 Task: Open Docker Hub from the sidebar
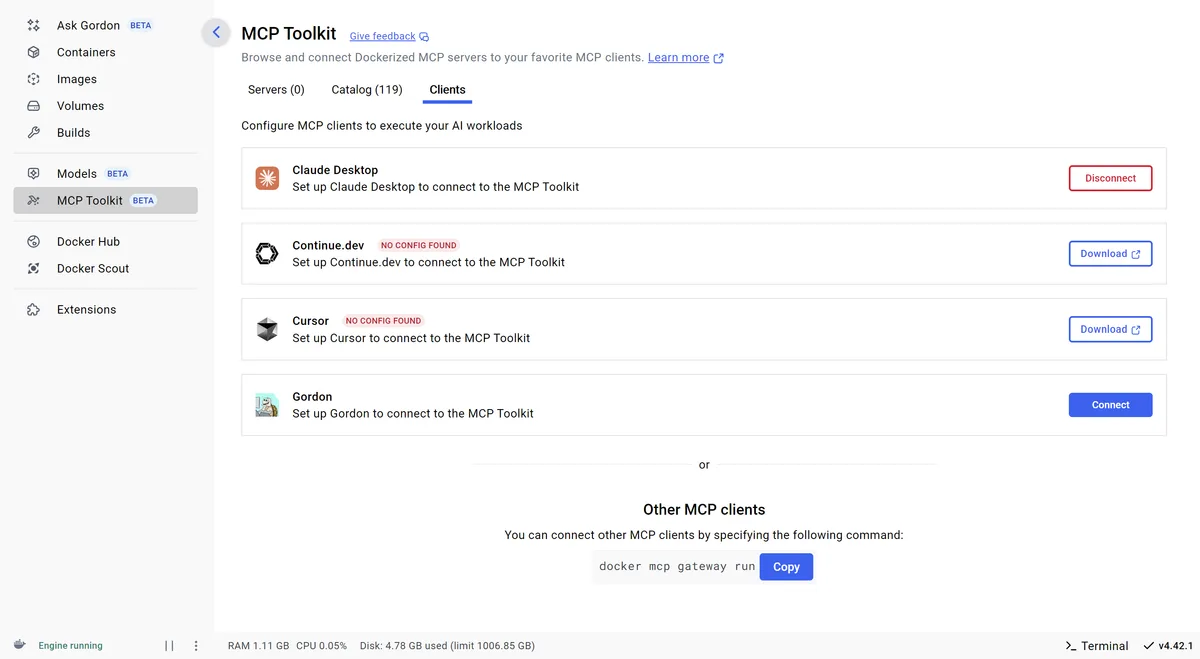(x=105, y=242)
